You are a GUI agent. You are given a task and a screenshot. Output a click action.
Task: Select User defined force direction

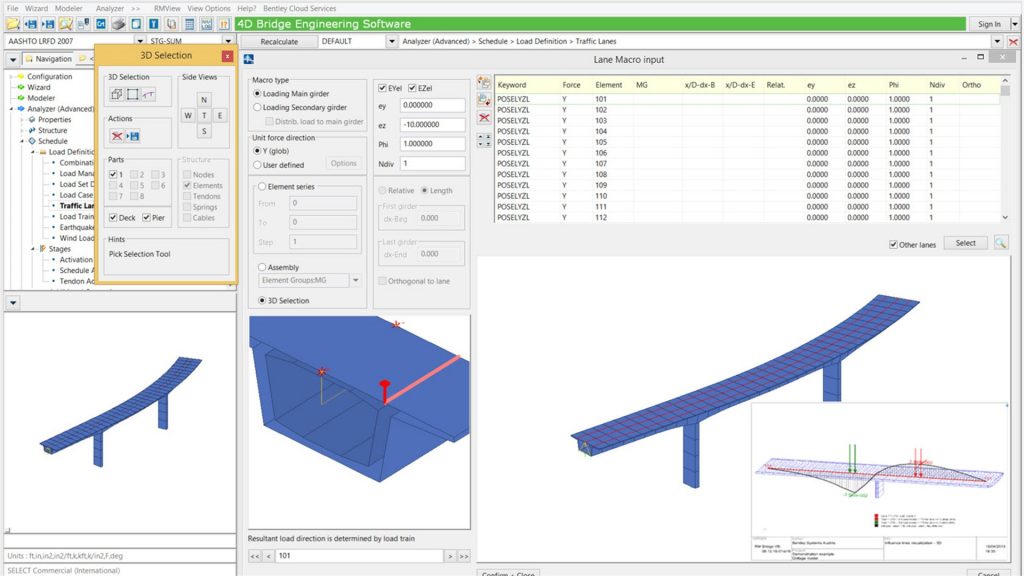[257, 165]
